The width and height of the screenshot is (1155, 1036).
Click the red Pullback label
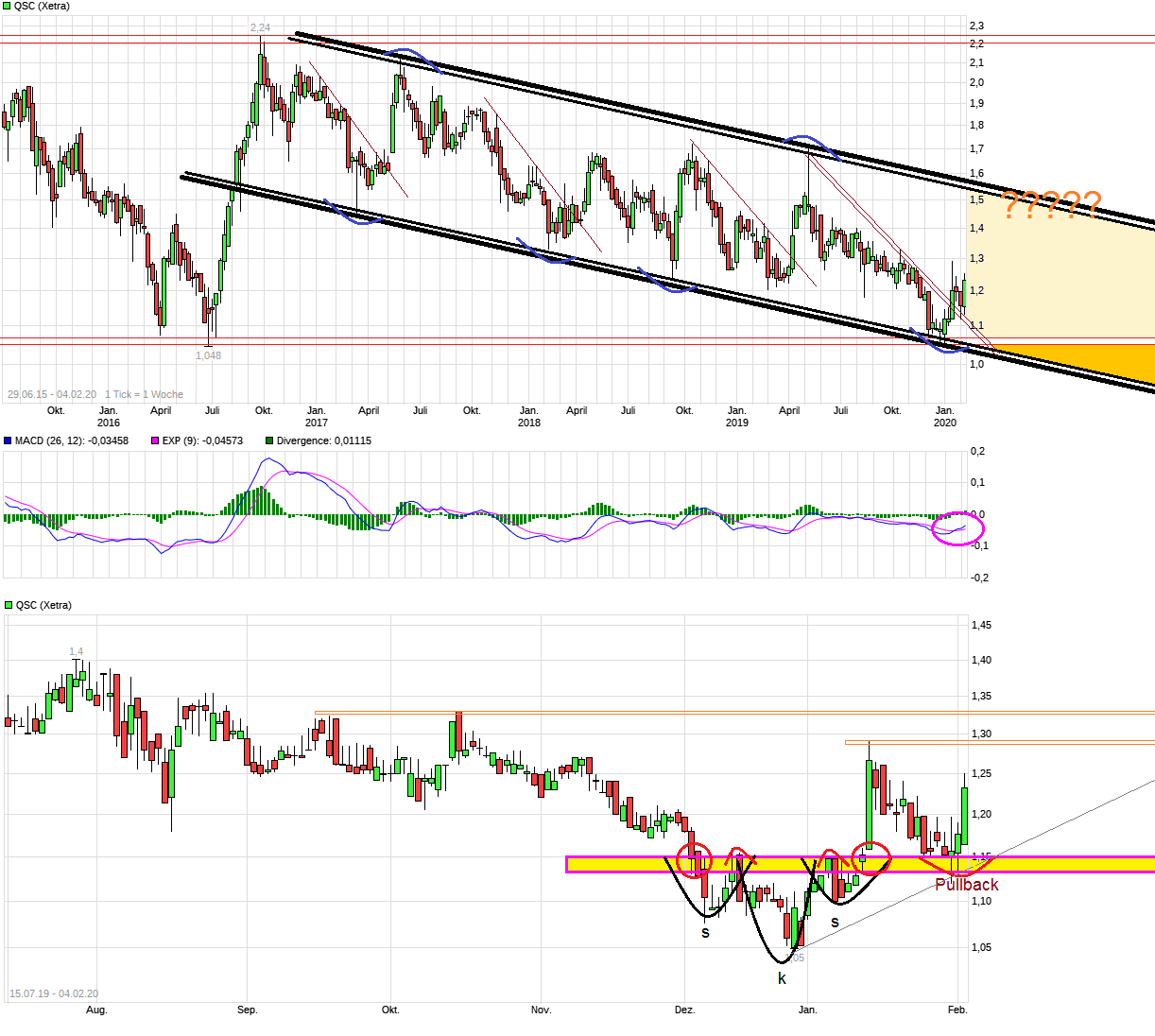tap(966, 885)
